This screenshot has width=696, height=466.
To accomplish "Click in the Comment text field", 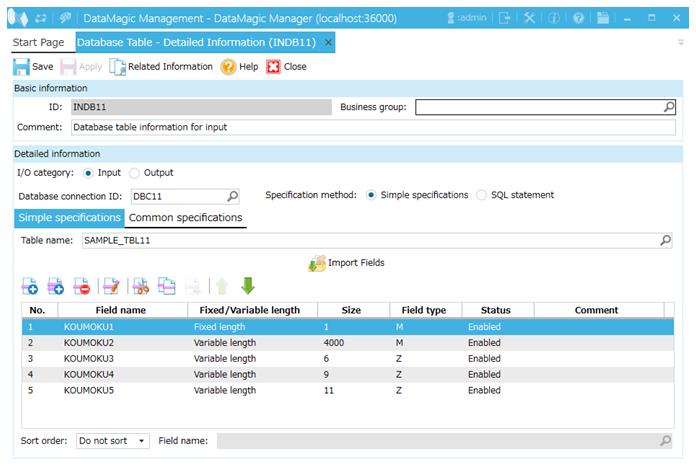I will [x=370, y=127].
